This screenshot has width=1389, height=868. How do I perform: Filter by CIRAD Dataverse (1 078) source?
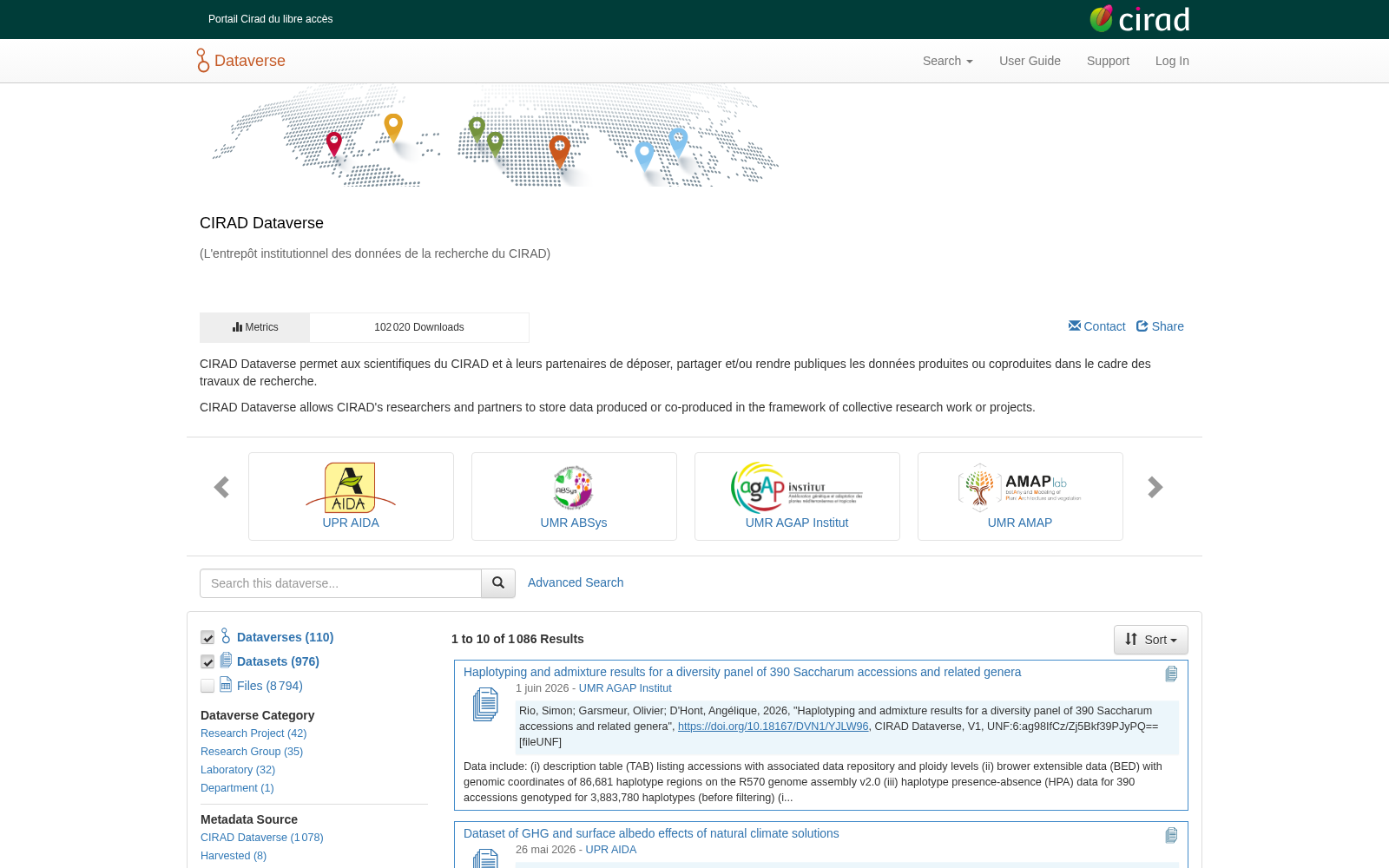point(262,838)
